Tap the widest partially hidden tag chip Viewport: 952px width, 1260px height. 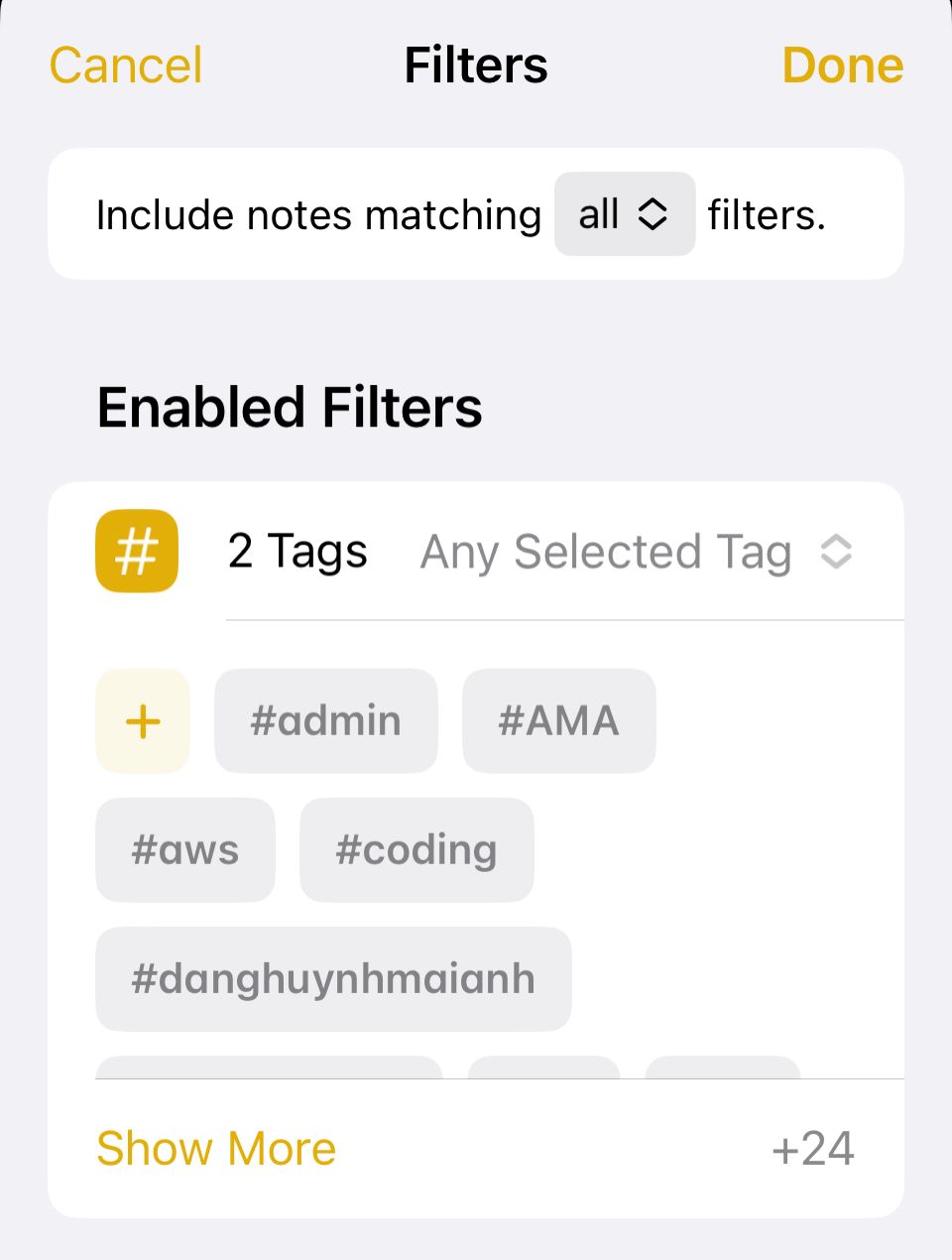[x=269, y=1068]
